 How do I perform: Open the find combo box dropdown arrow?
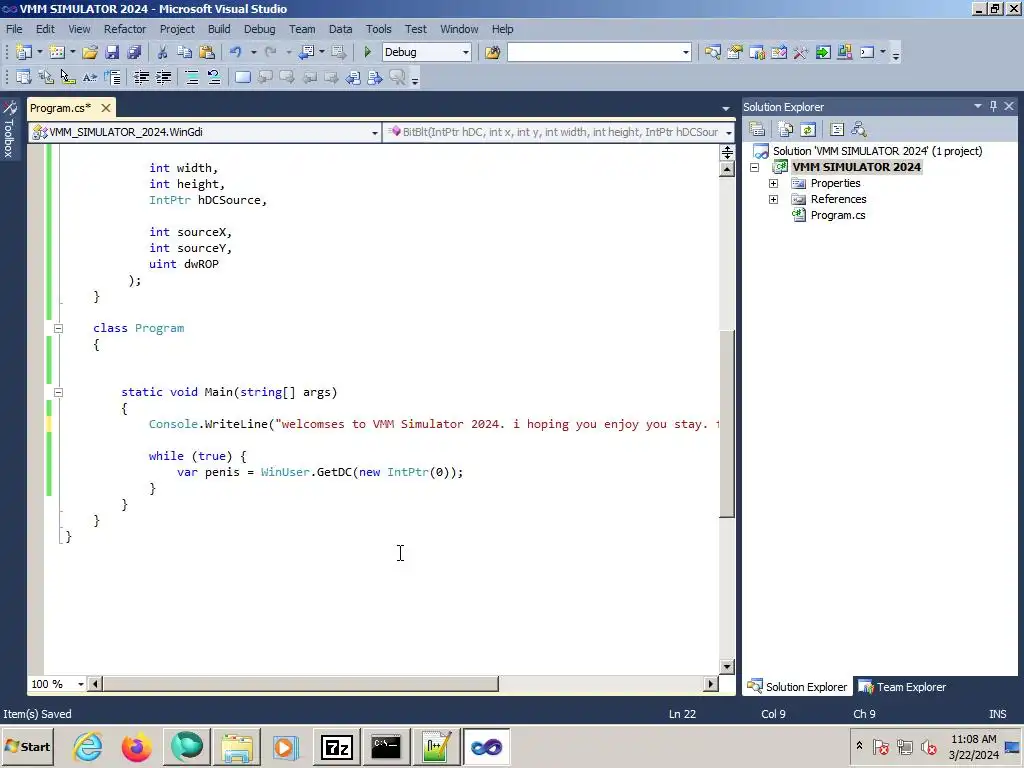click(x=686, y=52)
